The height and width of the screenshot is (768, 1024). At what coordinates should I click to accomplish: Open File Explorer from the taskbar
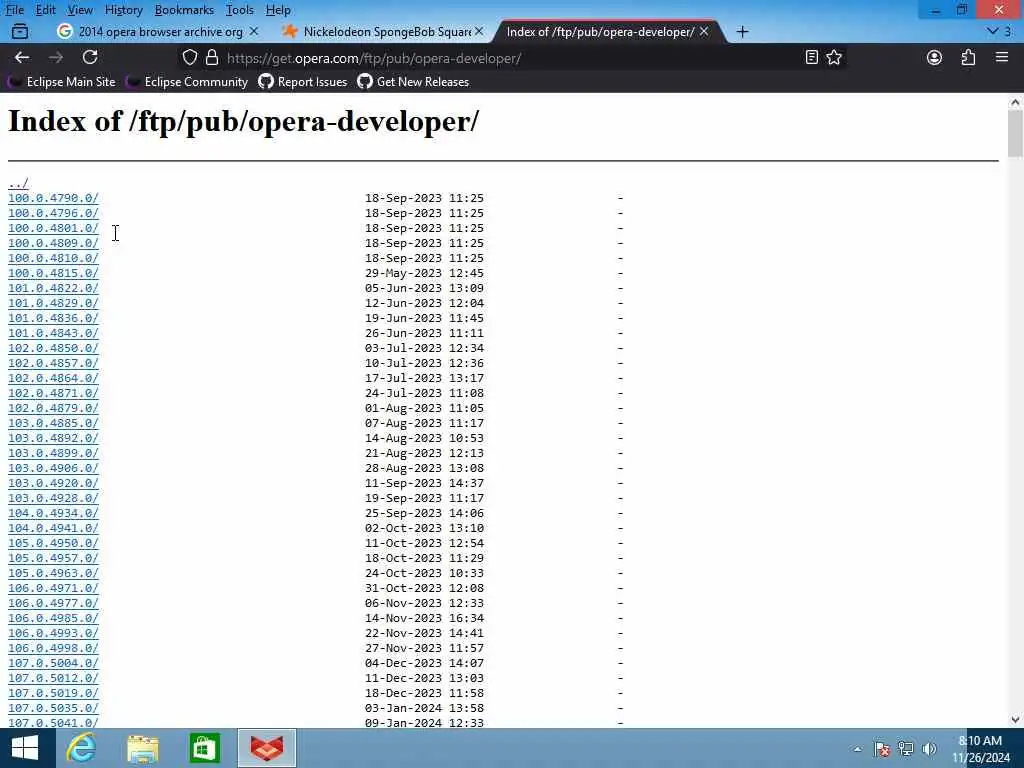pos(143,748)
